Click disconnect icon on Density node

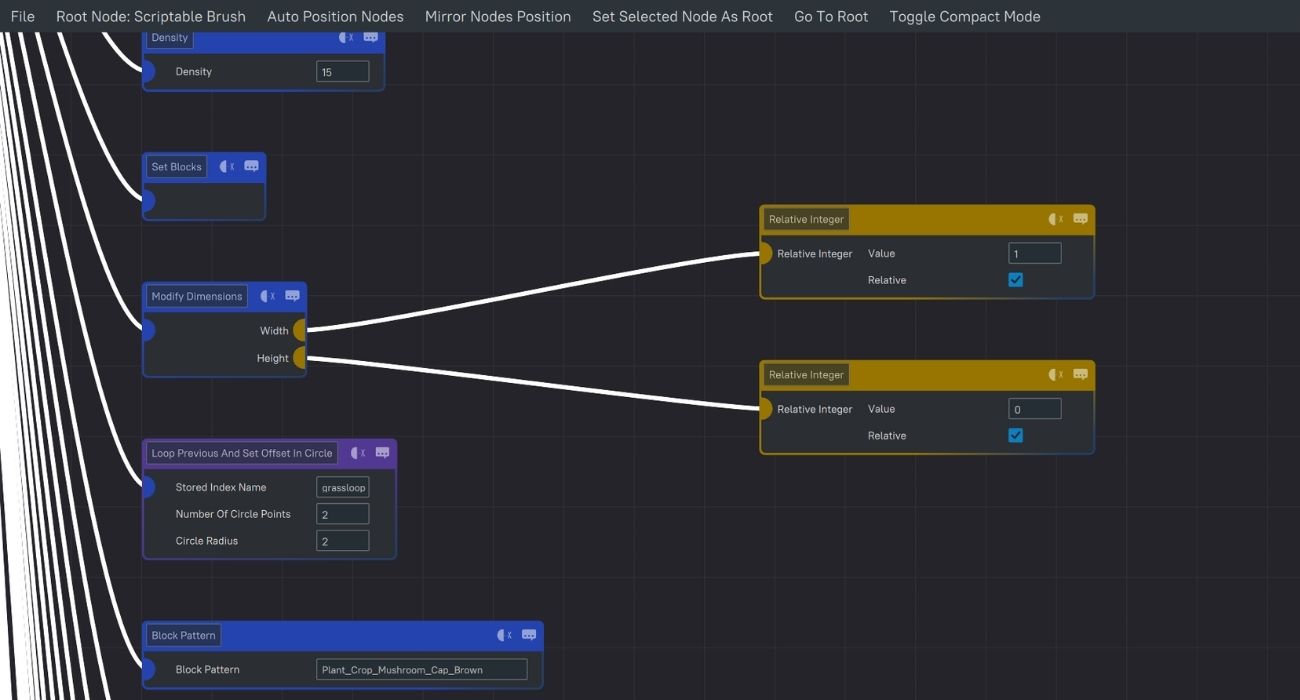point(346,38)
